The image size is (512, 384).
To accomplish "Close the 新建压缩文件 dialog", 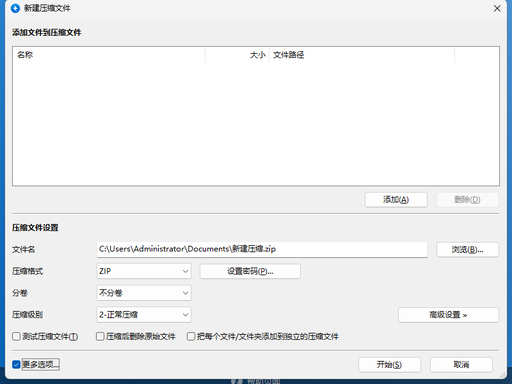I will click(497, 8).
